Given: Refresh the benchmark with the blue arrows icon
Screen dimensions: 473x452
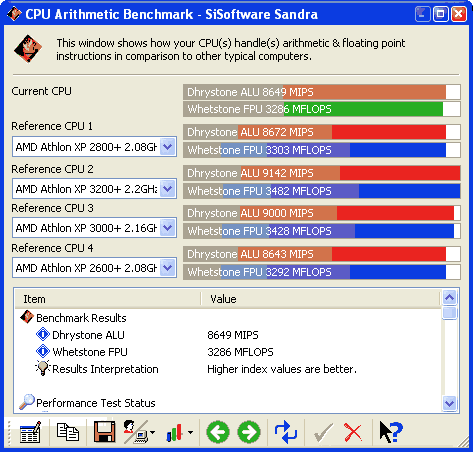Looking at the screenshot, I should pyautogui.click(x=286, y=432).
